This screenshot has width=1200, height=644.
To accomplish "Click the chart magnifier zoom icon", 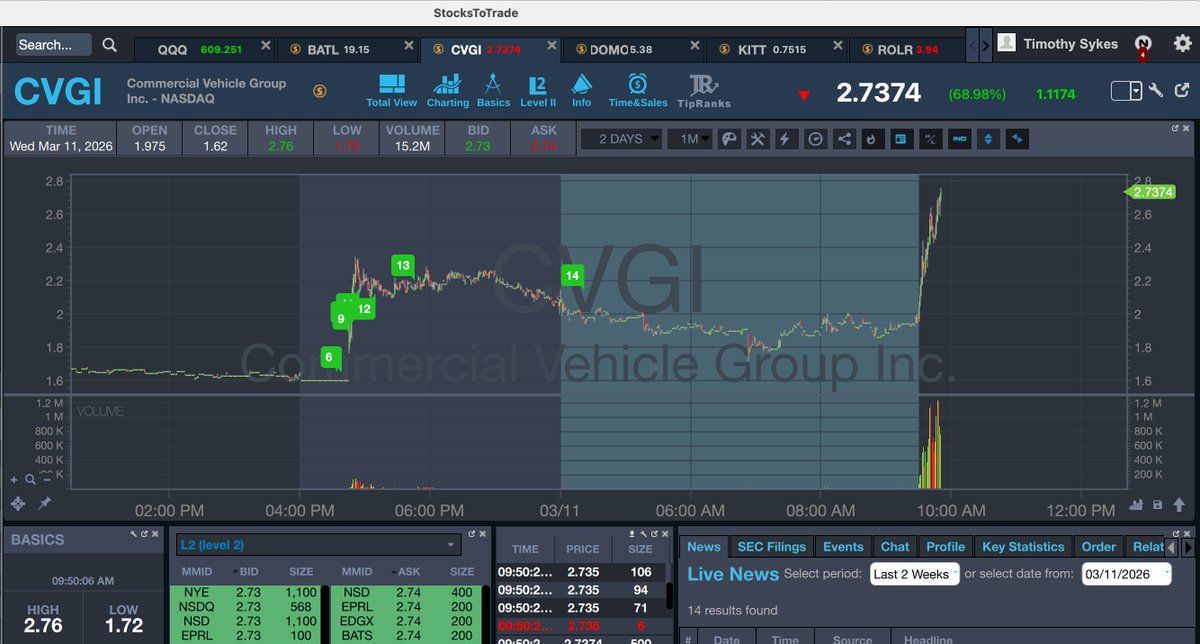I will [28, 480].
